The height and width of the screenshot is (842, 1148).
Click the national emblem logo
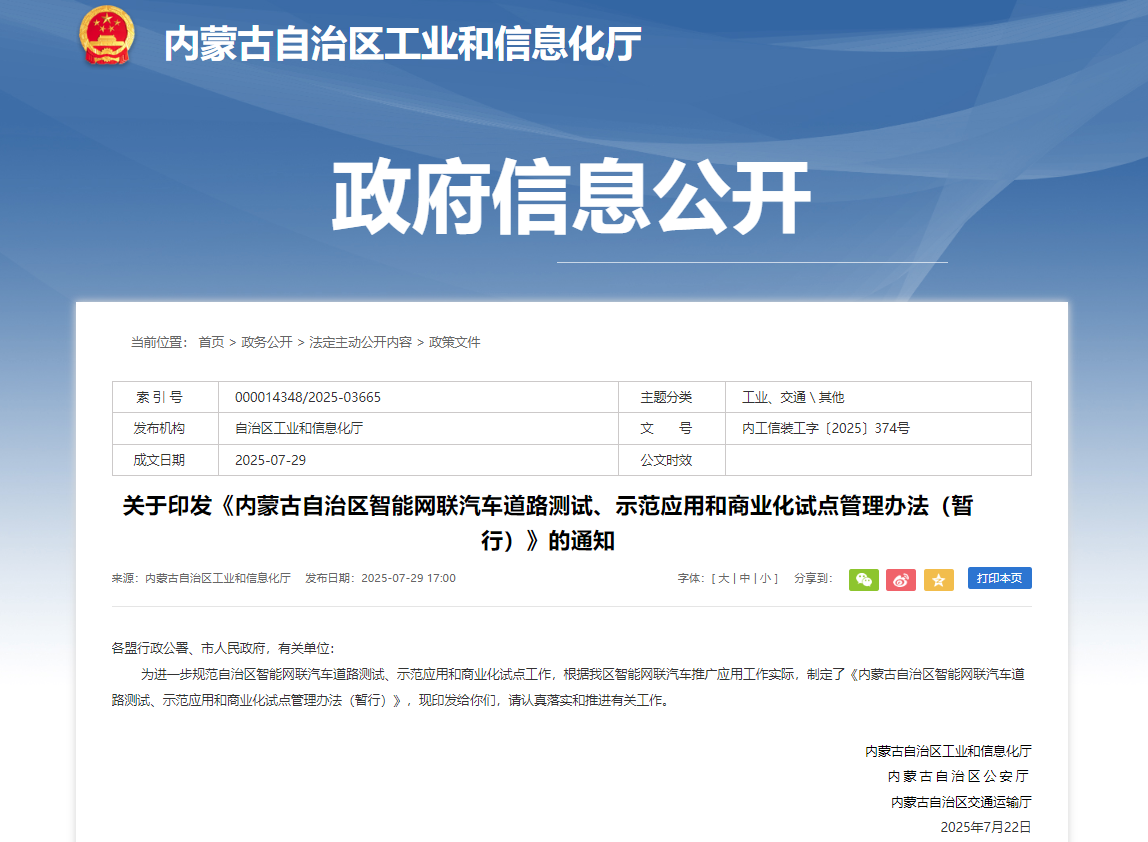[106, 36]
